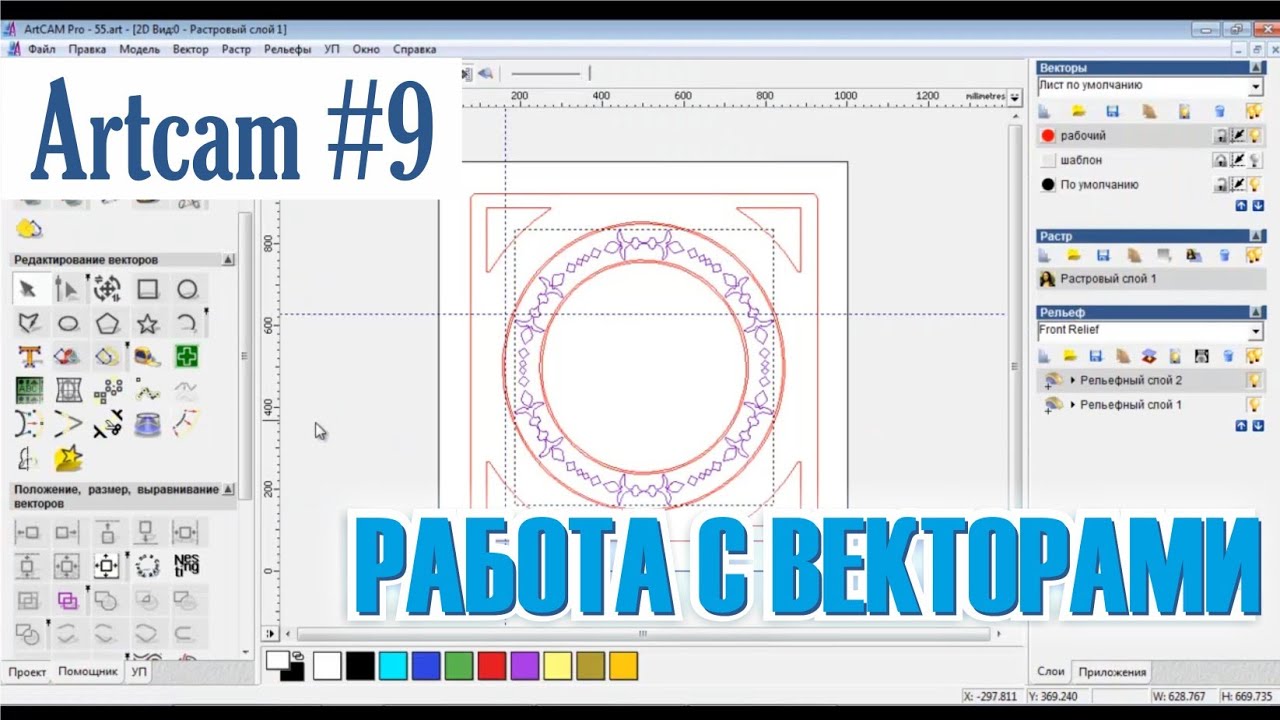Collapse Редактирование векторов section
This screenshot has height=720, width=1280.
pos(228,260)
